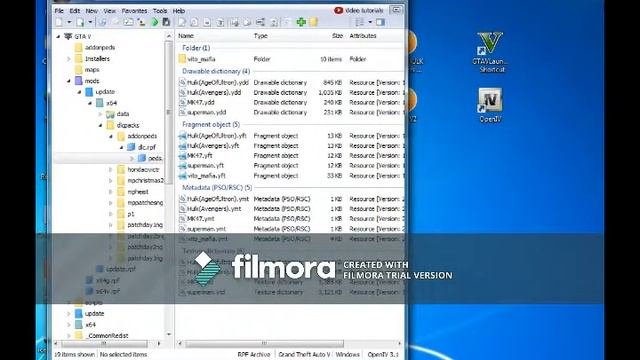Viewport: 640px width, 360px height.
Task: Click the red play icon beside Video tutorials
Action: pyautogui.click(x=338, y=11)
